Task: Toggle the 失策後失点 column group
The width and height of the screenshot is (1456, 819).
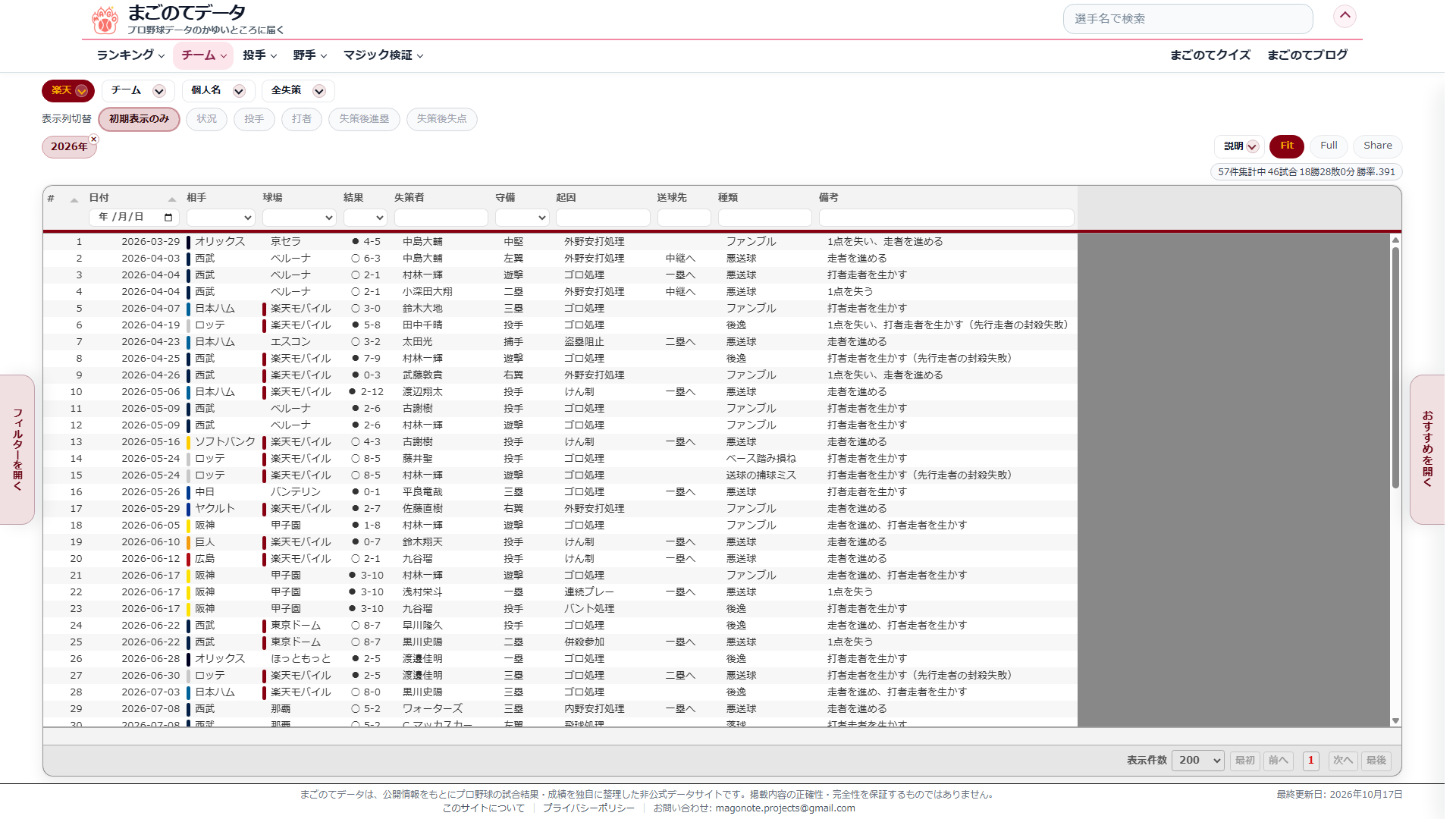Action: (x=442, y=119)
